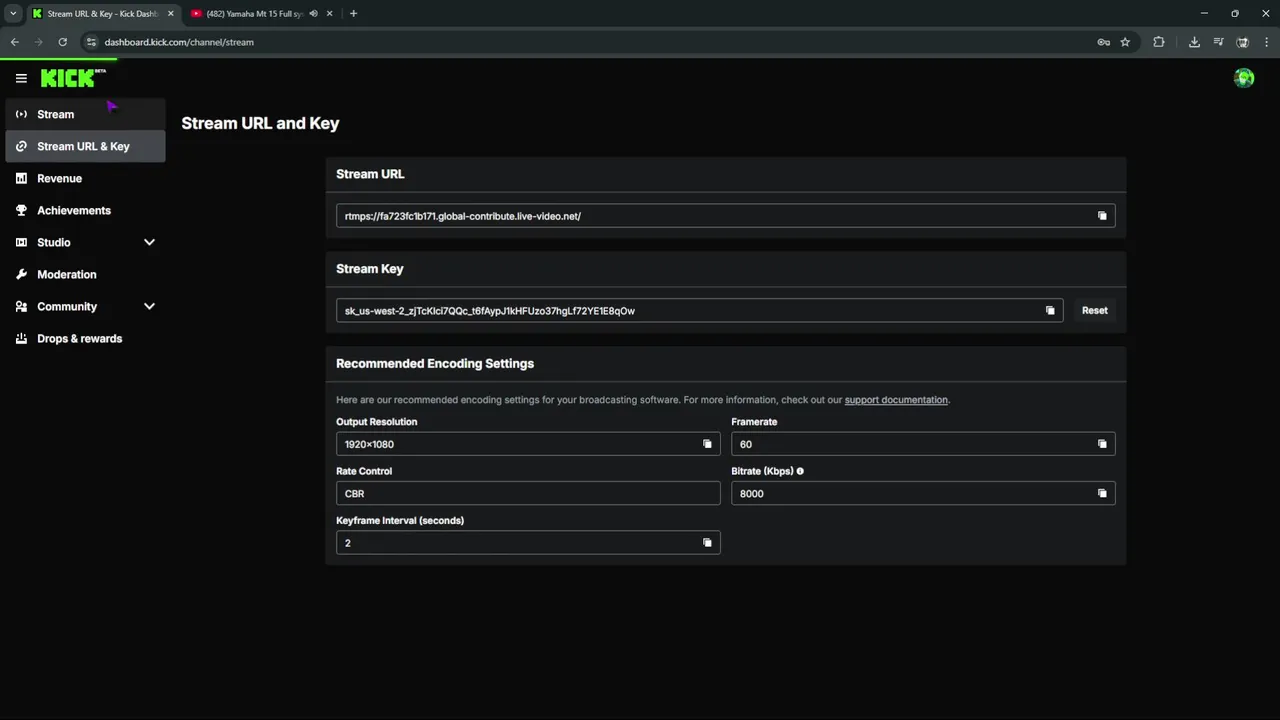1280x720 pixels.
Task: Switch to the Yamaha MT 15 tab
Action: coord(254,14)
